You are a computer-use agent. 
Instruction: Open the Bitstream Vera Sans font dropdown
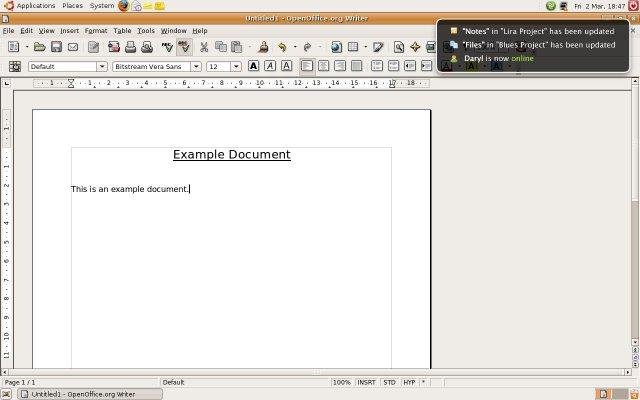(196, 66)
